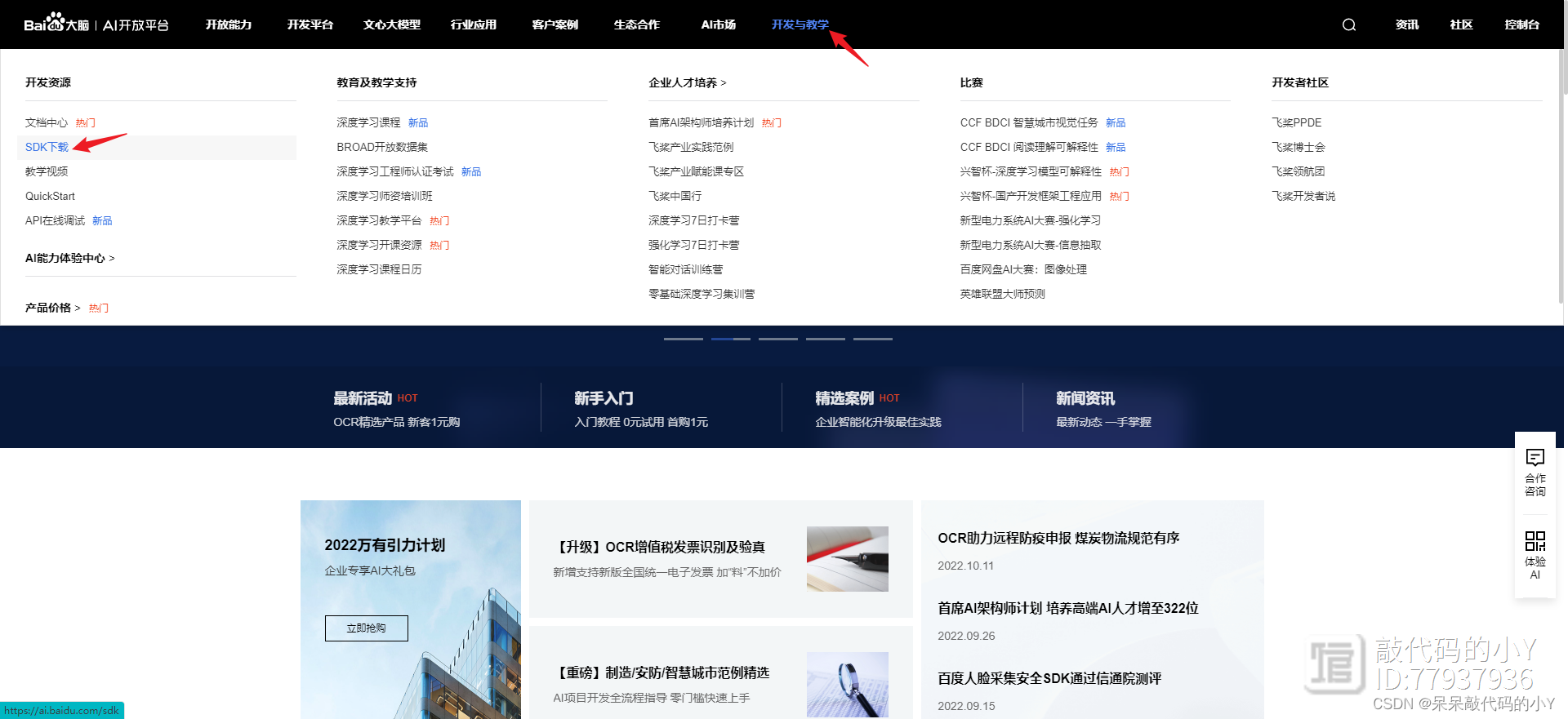Open 飞桨中国行 link
The width and height of the screenshot is (1568, 719).
675,196
